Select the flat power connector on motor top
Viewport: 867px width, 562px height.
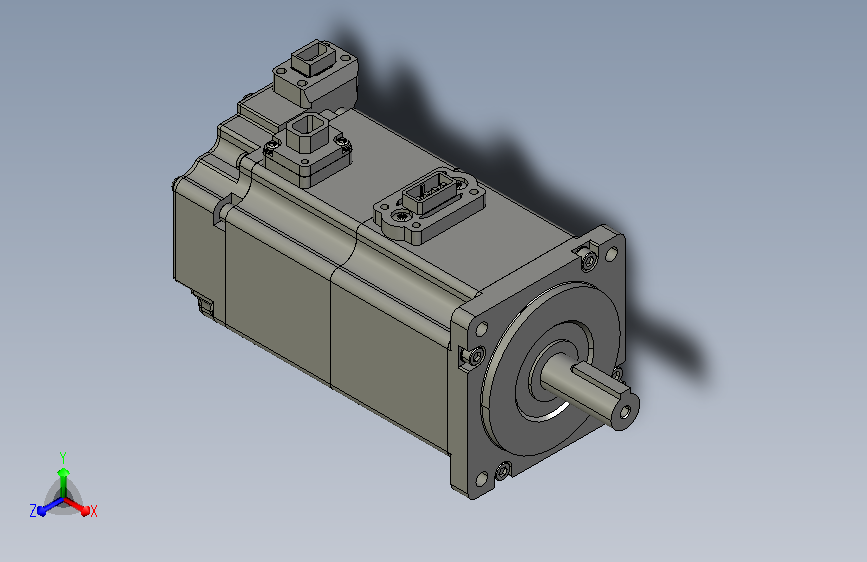(x=430, y=206)
